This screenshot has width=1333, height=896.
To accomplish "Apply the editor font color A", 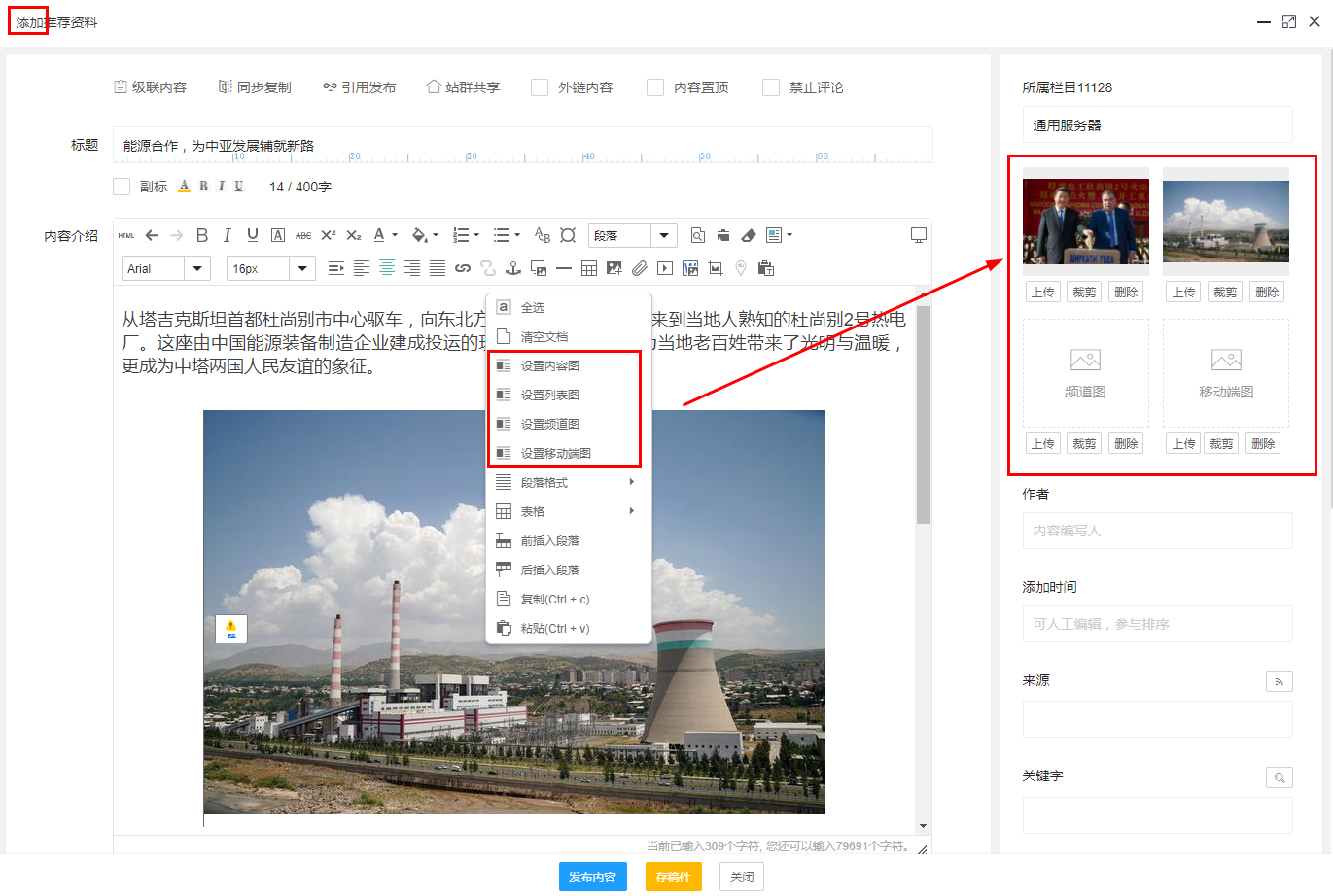I will pos(379,235).
